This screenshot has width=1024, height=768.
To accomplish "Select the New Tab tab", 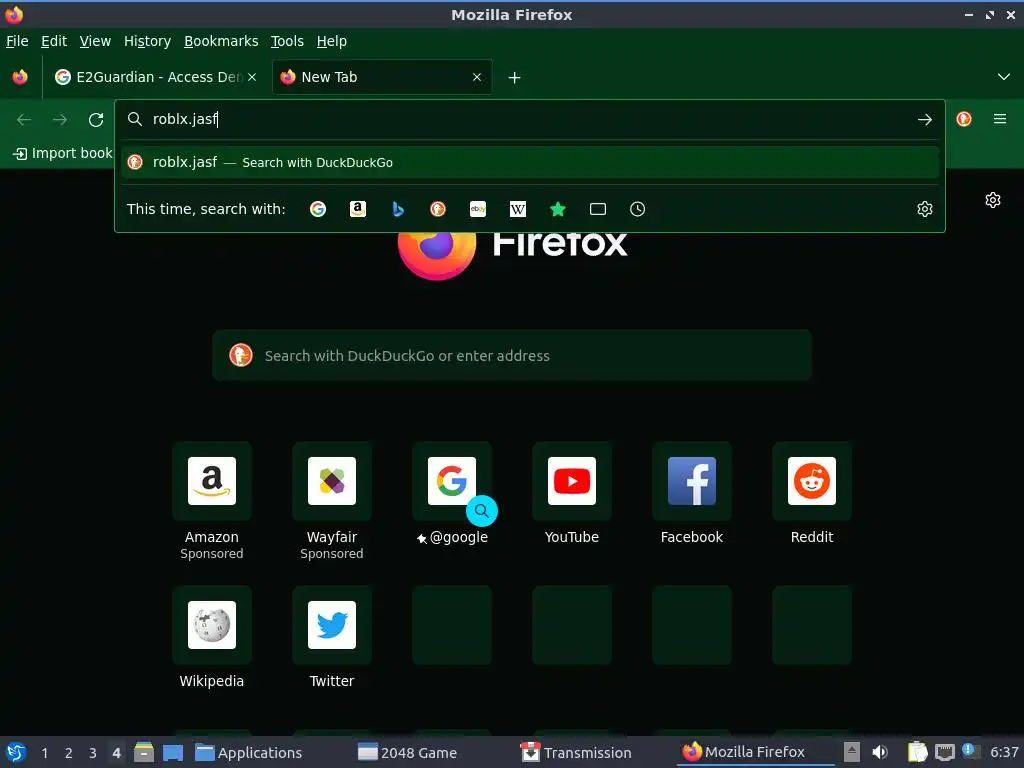I will pyautogui.click(x=381, y=77).
